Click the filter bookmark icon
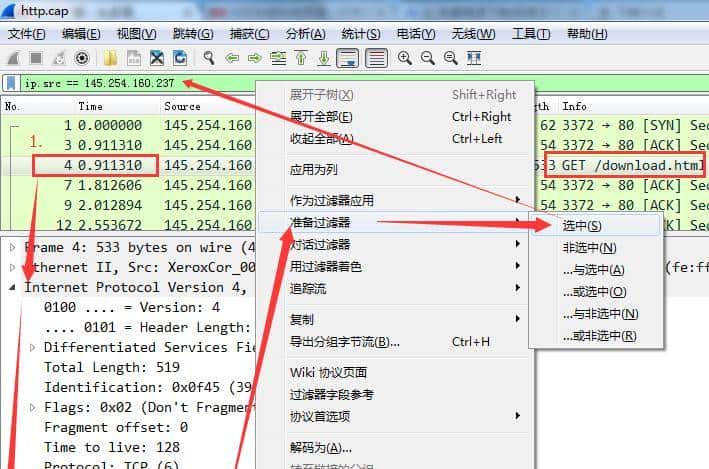 (x=11, y=83)
